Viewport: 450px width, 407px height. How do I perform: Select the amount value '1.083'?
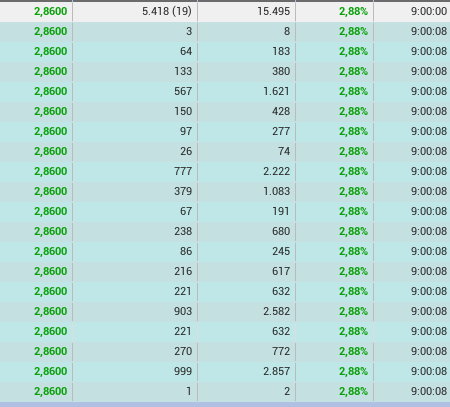[276, 191]
